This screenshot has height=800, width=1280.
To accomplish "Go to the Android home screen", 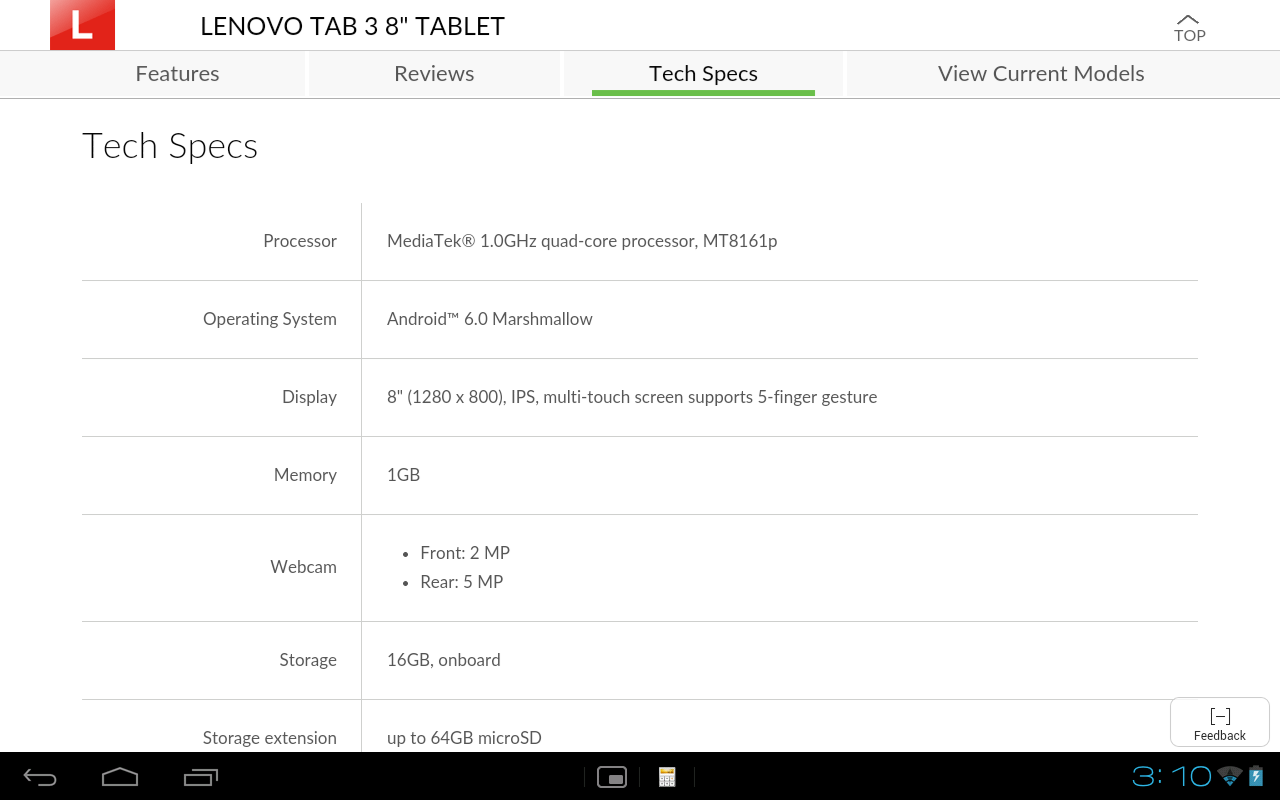I will [120, 777].
